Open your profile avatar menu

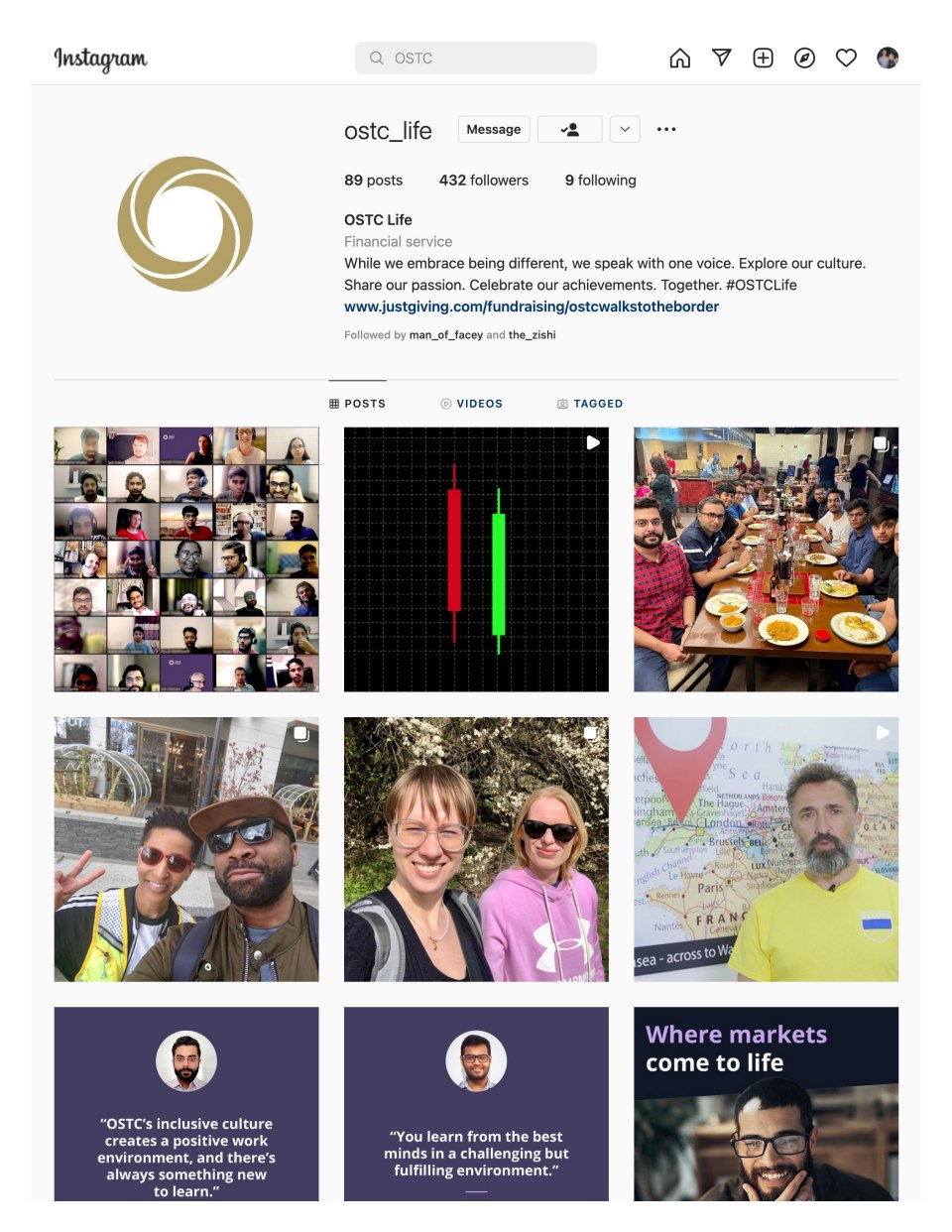coord(888,58)
